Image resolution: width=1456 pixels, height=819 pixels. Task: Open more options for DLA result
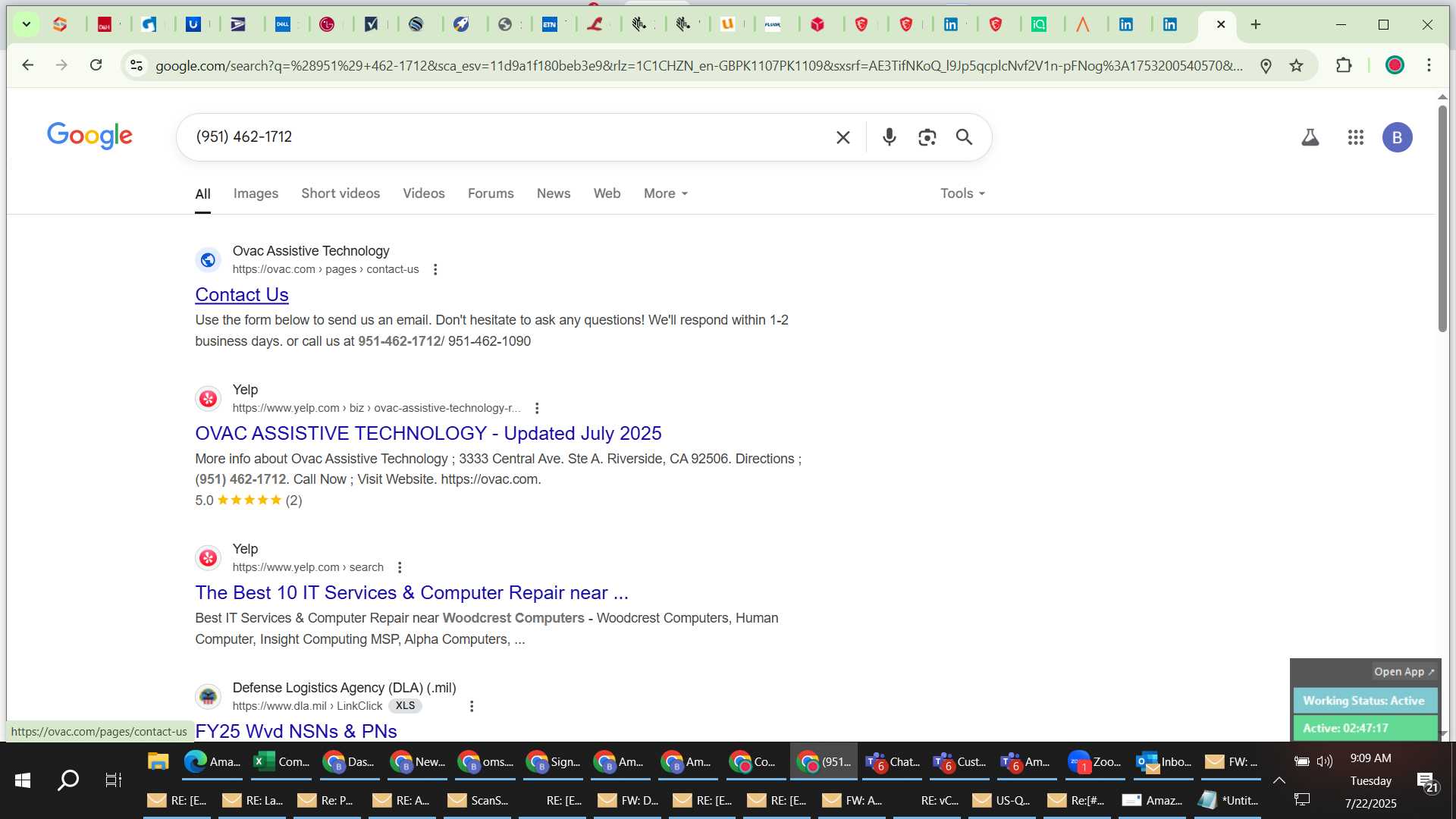472,706
